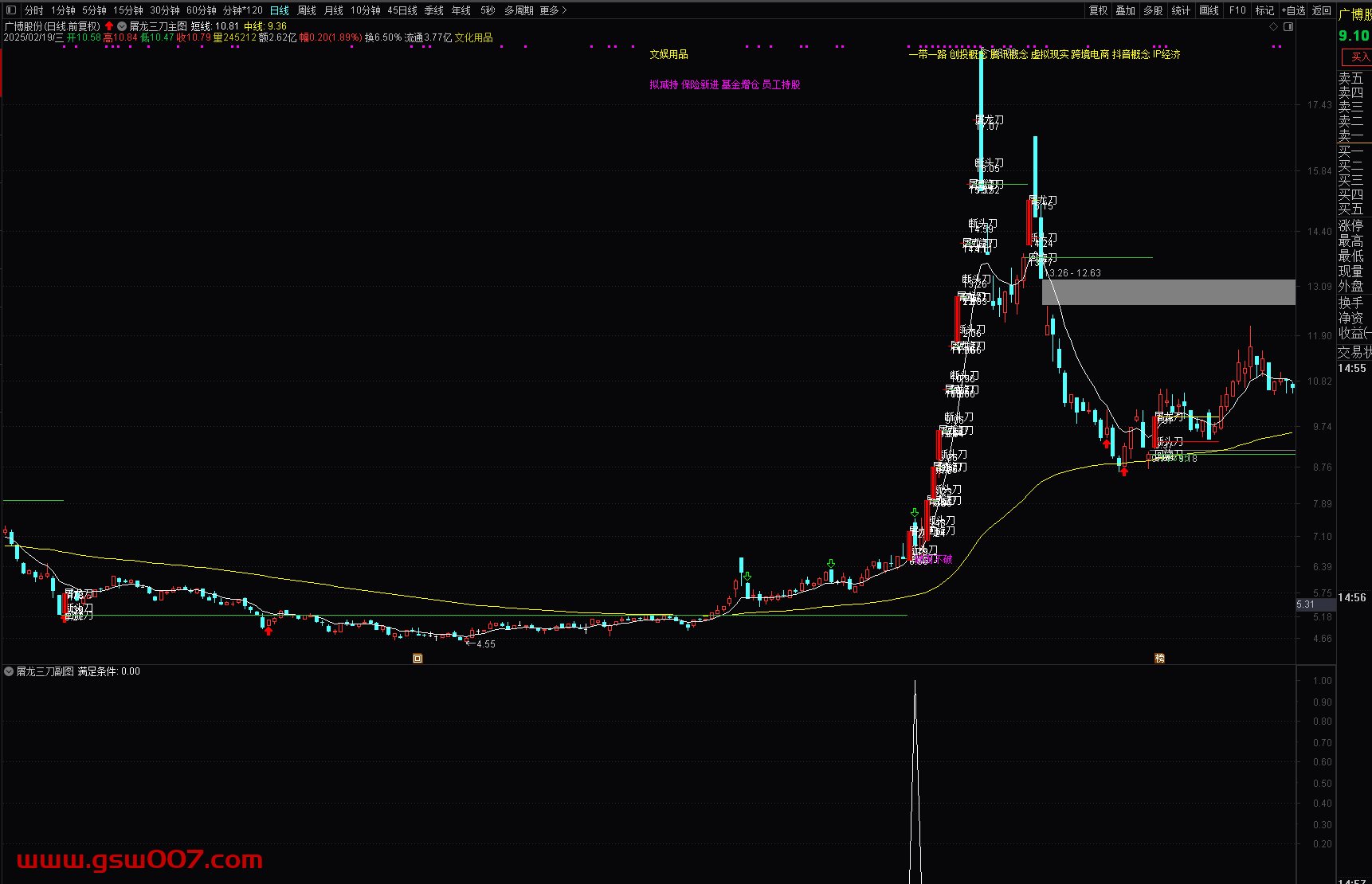The height and width of the screenshot is (884, 1372).
Task: Toggle the right sidebar panel icon
Action: click(x=1288, y=26)
